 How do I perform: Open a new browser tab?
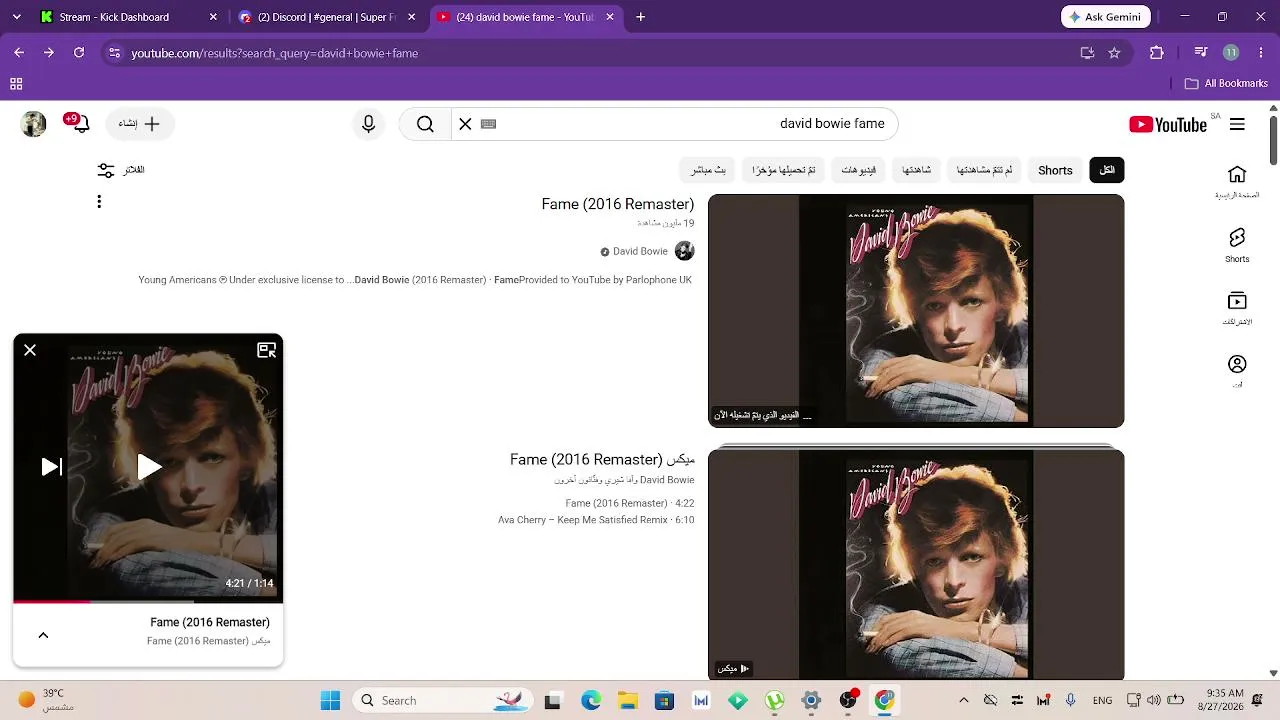point(641,17)
